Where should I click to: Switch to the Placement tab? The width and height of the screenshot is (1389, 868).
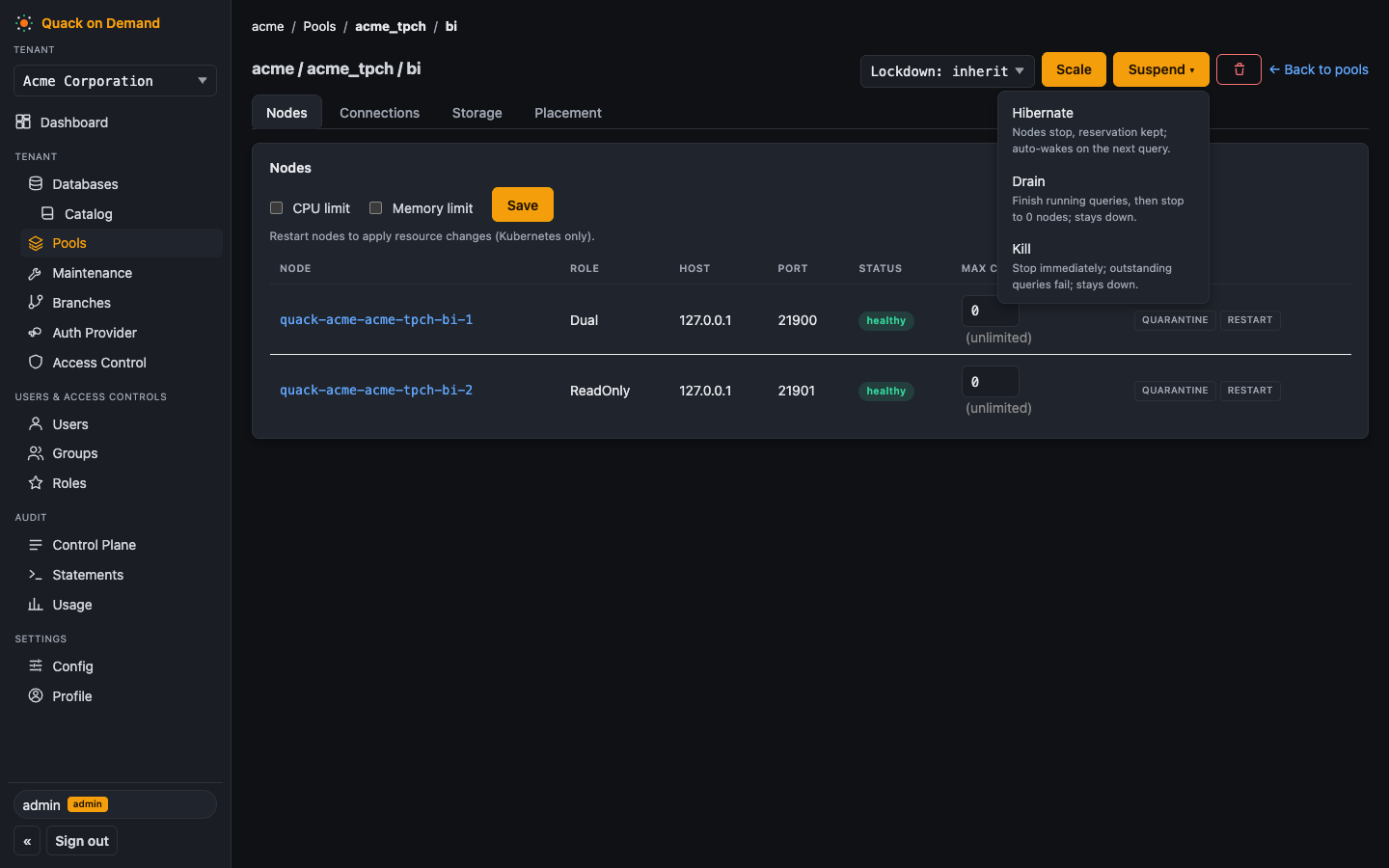tap(568, 112)
